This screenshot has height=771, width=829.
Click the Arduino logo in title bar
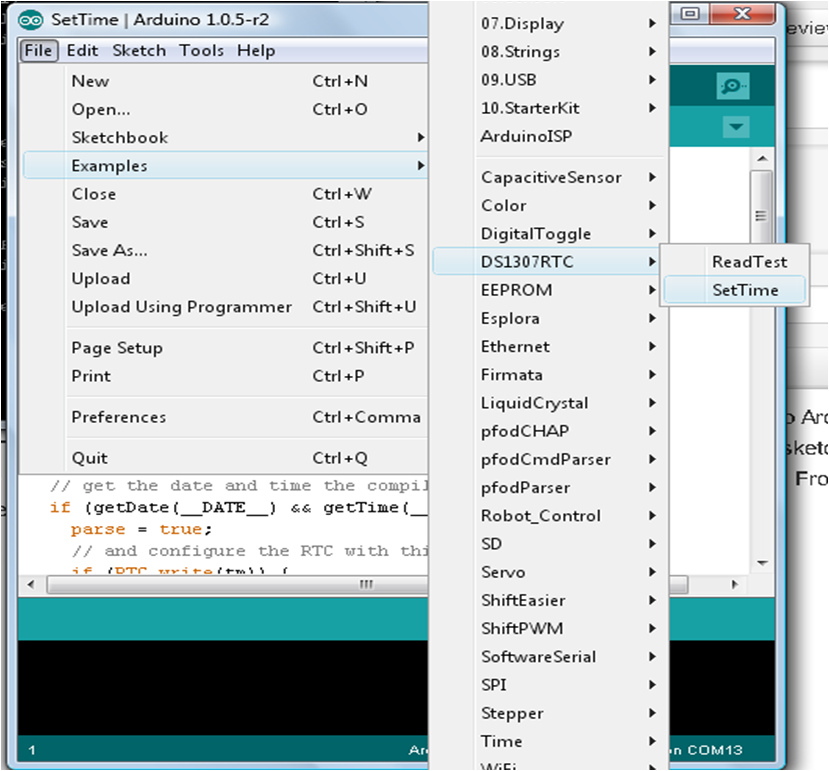tap(31, 20)
